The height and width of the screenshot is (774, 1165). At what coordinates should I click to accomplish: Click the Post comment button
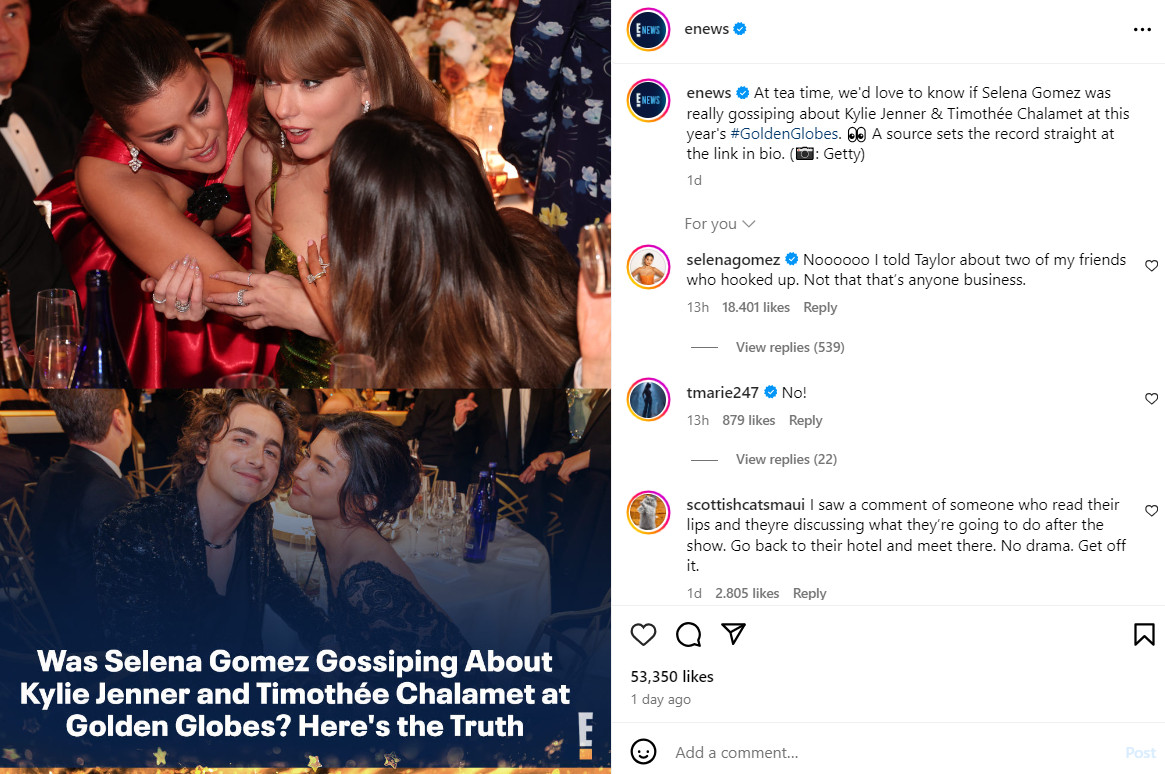[1140, 752]
